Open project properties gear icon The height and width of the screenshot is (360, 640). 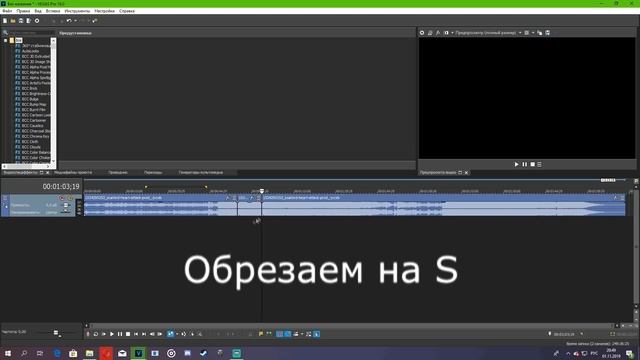tap(37, 21)
